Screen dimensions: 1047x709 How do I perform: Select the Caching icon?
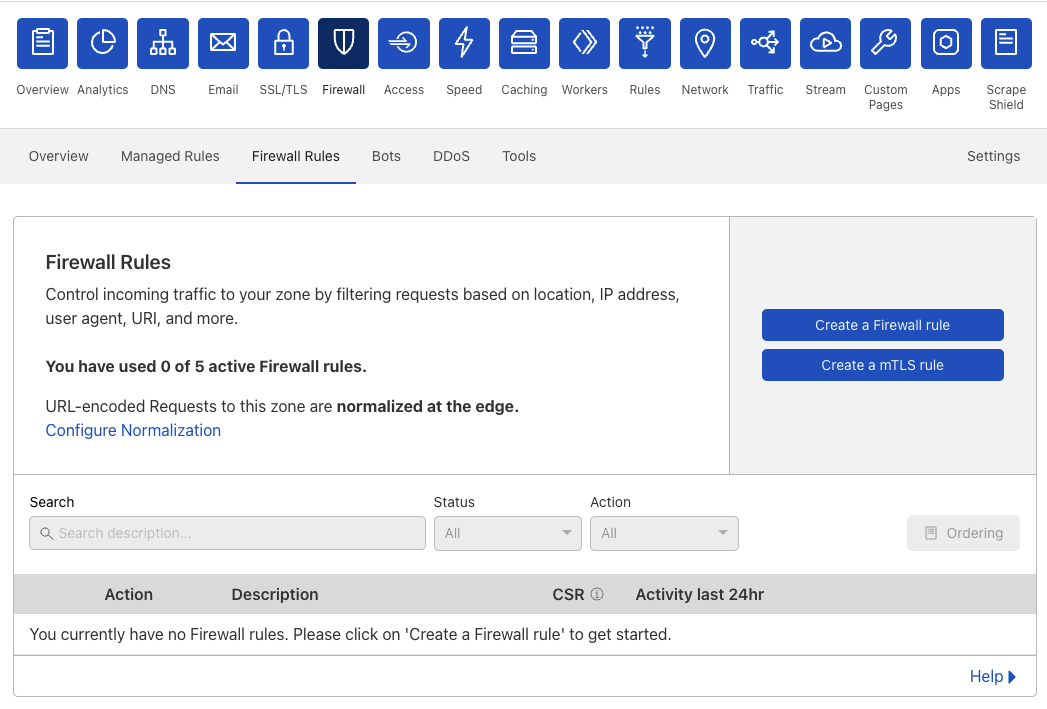pyautogui.click(x=524, y=43)
